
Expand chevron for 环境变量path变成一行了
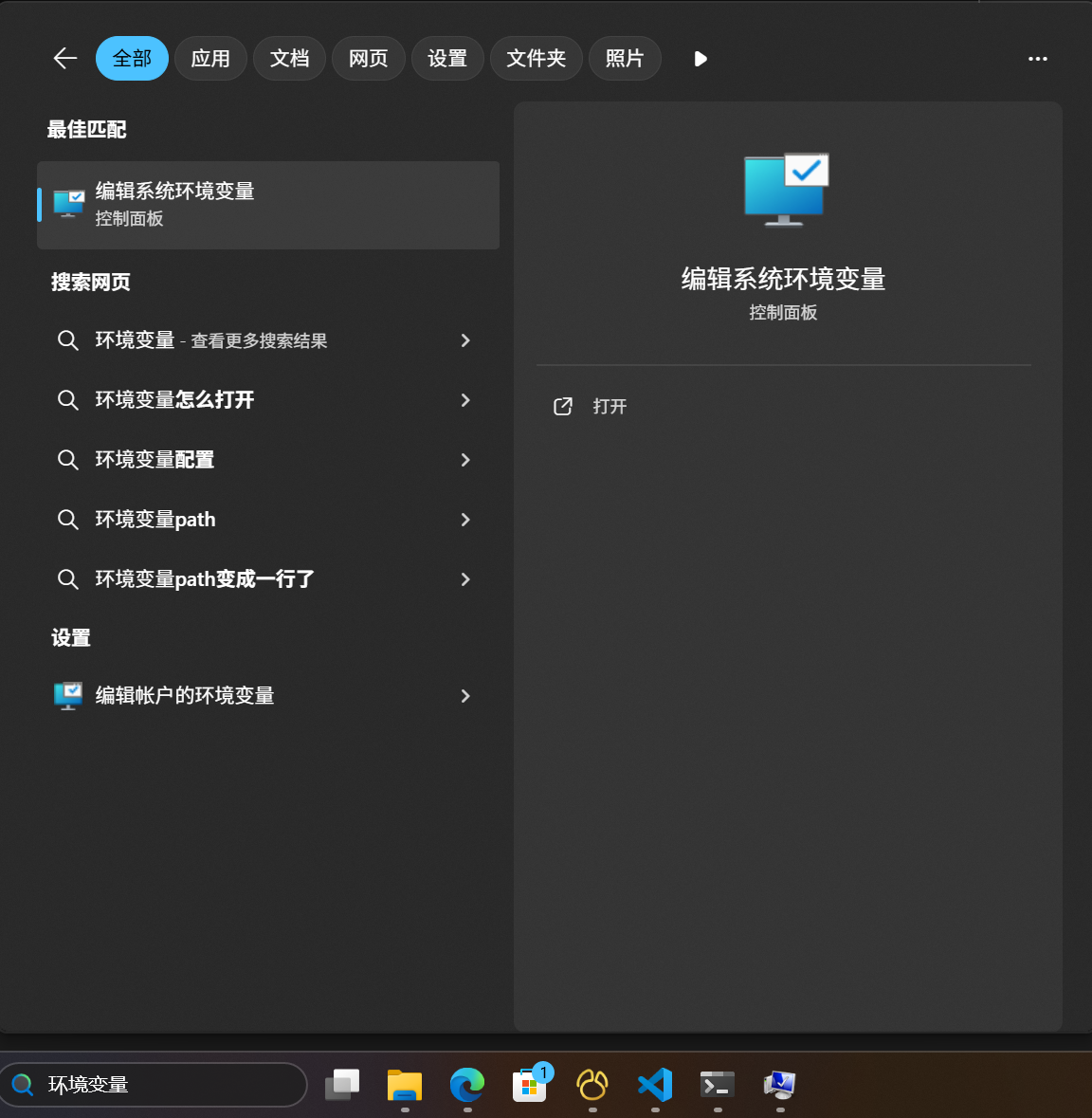click(465, 579)
